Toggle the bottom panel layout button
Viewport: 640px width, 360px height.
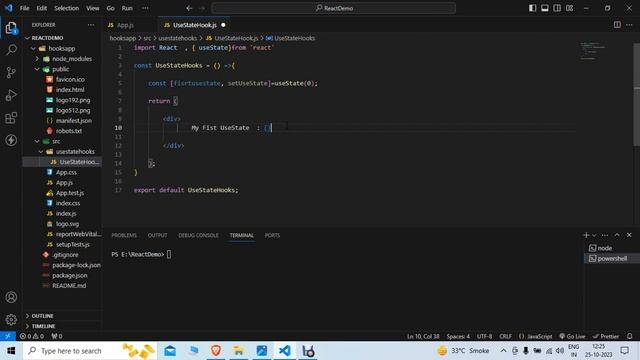(x=544, y=8)
